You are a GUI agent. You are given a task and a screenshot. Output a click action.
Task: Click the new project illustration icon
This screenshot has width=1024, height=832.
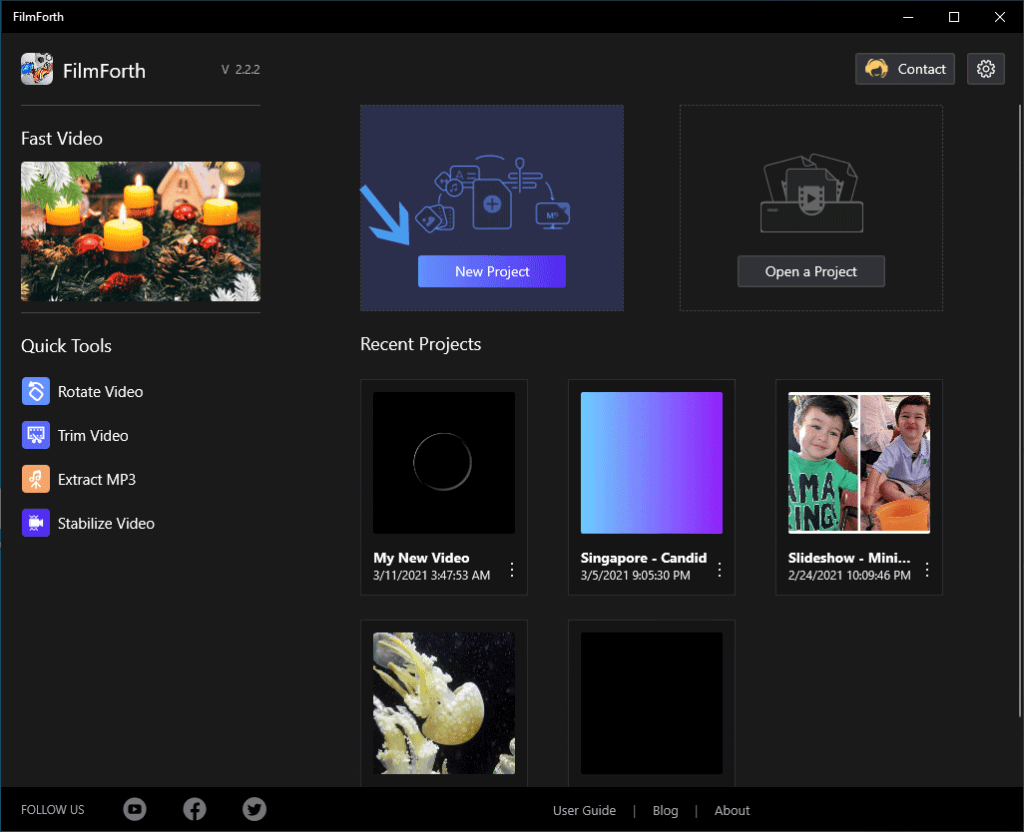492,194
